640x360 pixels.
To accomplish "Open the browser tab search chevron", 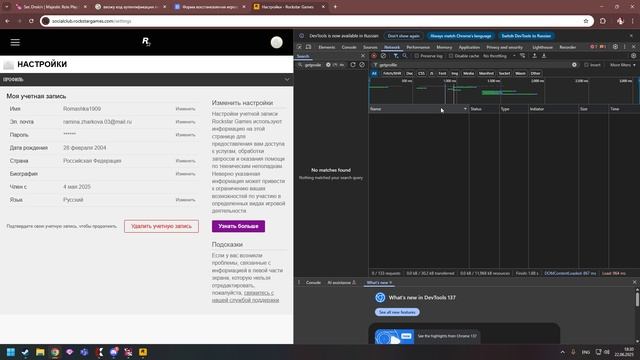I will (7, 7).
